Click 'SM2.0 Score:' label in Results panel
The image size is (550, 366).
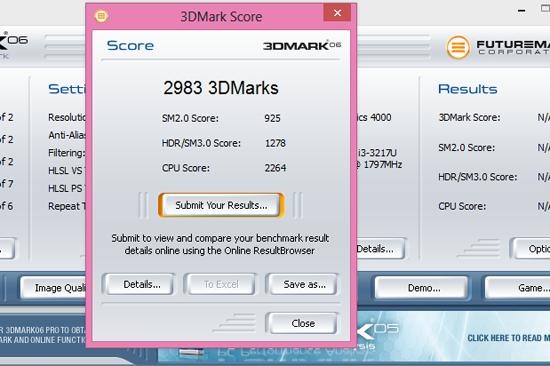point(467,148)
